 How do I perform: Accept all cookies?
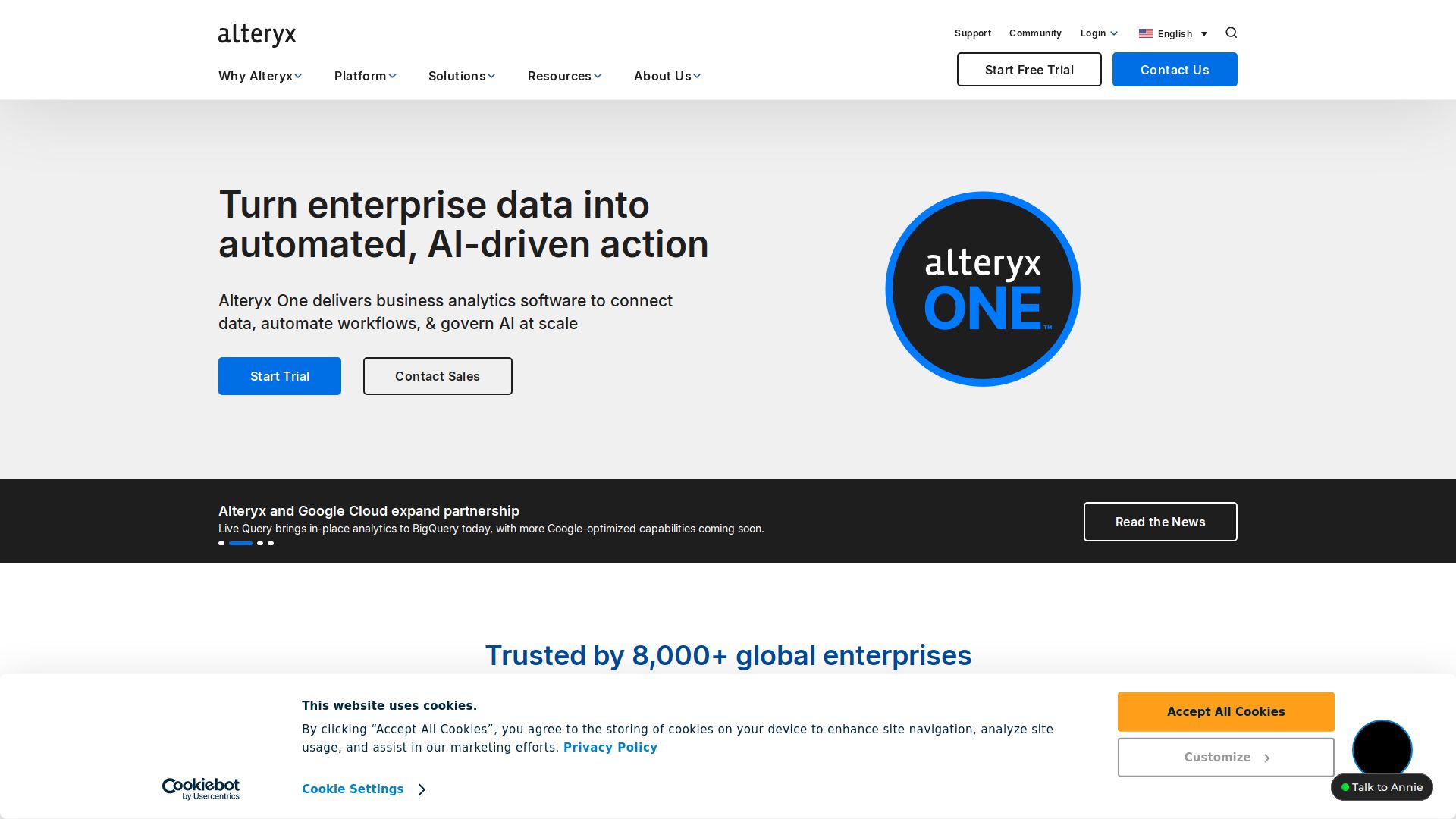(x=1225, y=711)
